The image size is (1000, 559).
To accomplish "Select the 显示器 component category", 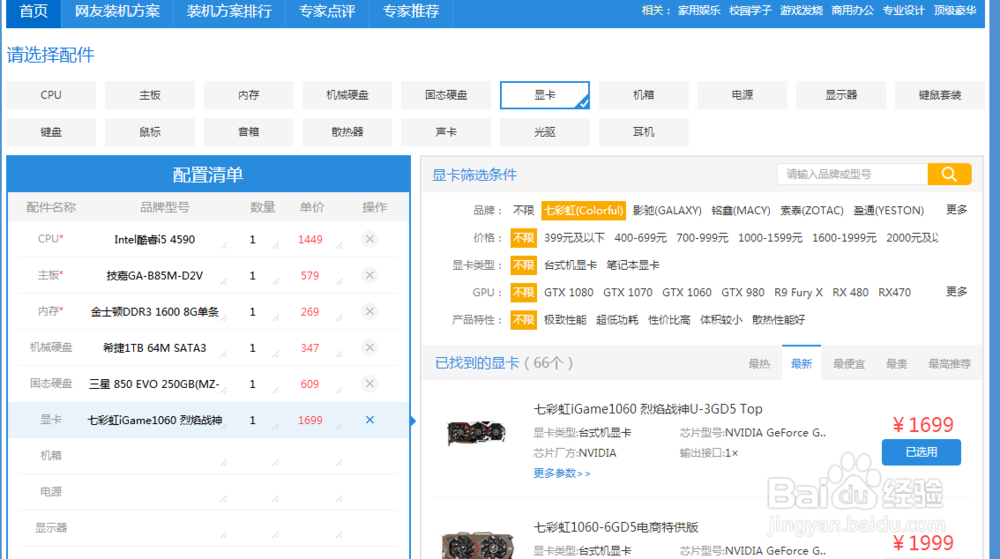I will click(841, 95).
